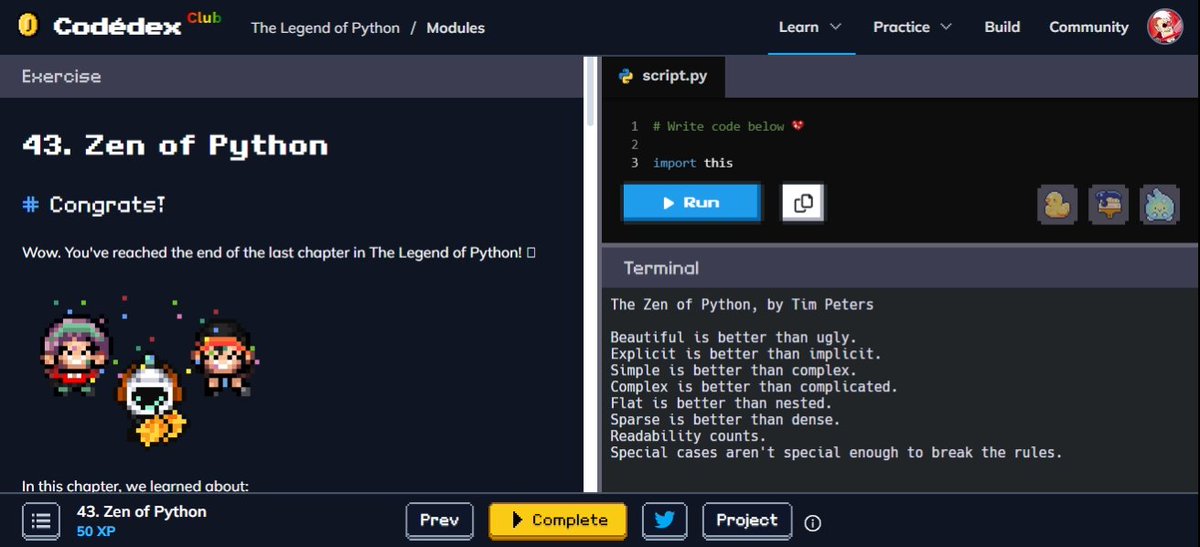Copy code with the clipboard icon button
The image size is (1200, 547).
click(803, 203)
